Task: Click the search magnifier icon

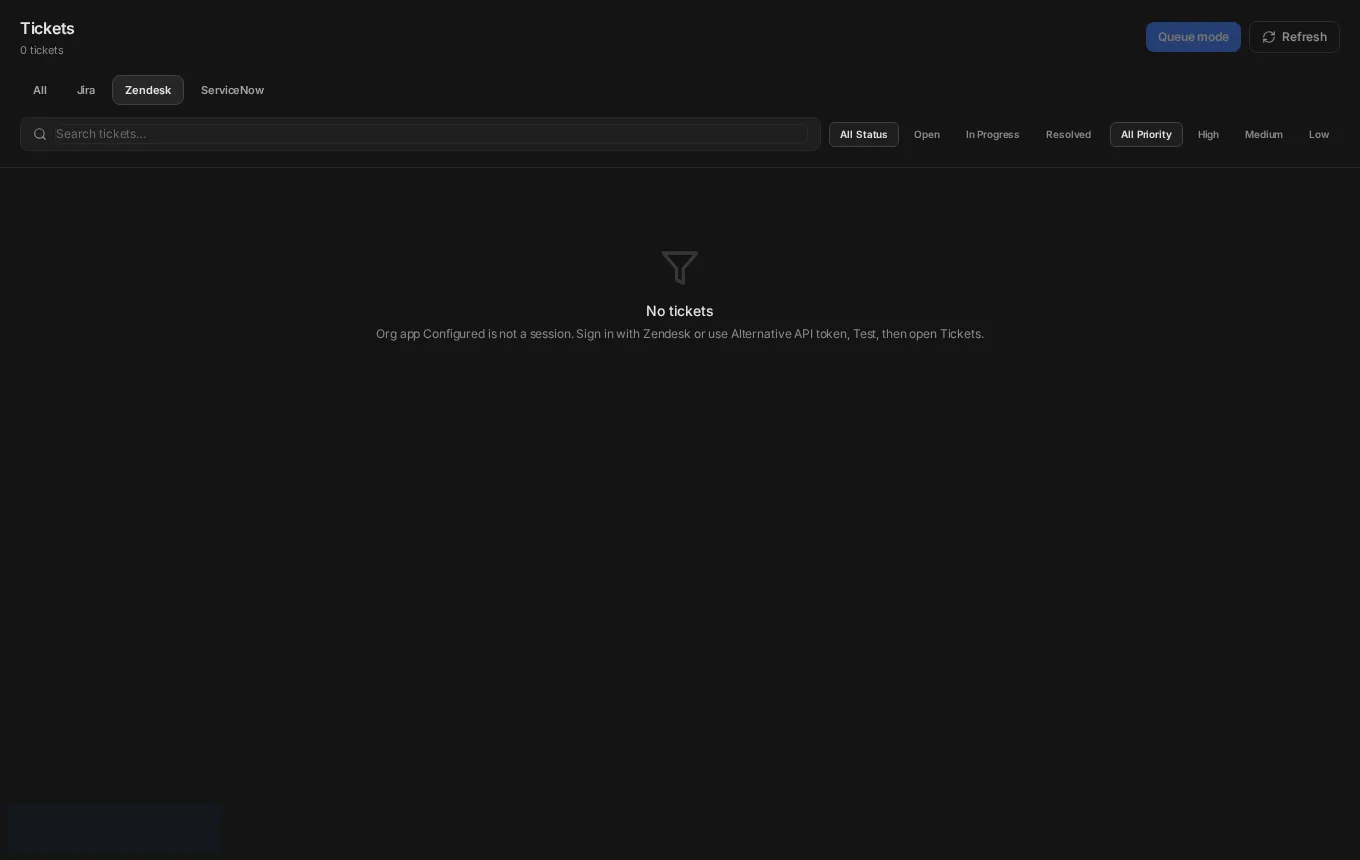Action: [x=40, y=134]
